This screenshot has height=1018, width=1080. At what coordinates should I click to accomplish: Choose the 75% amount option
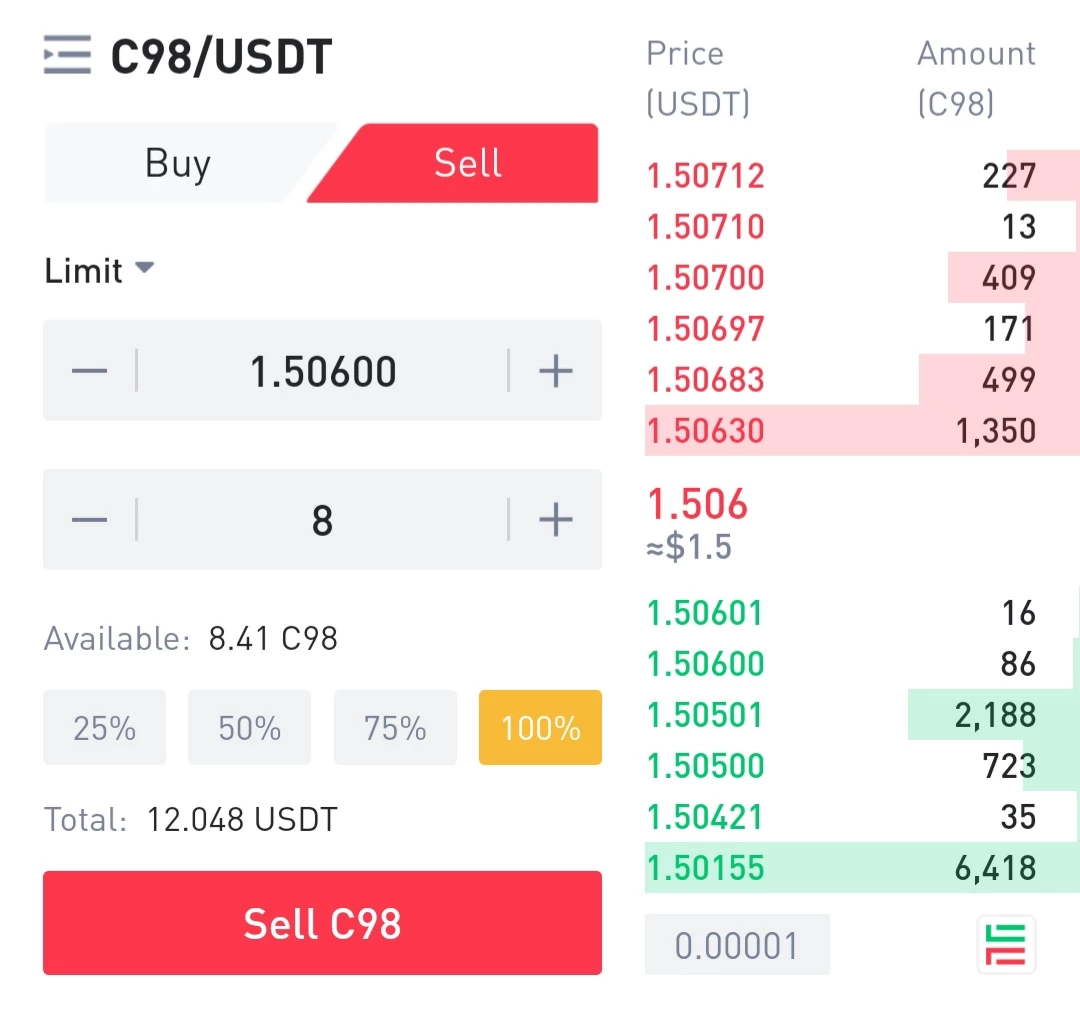[395, 727]
